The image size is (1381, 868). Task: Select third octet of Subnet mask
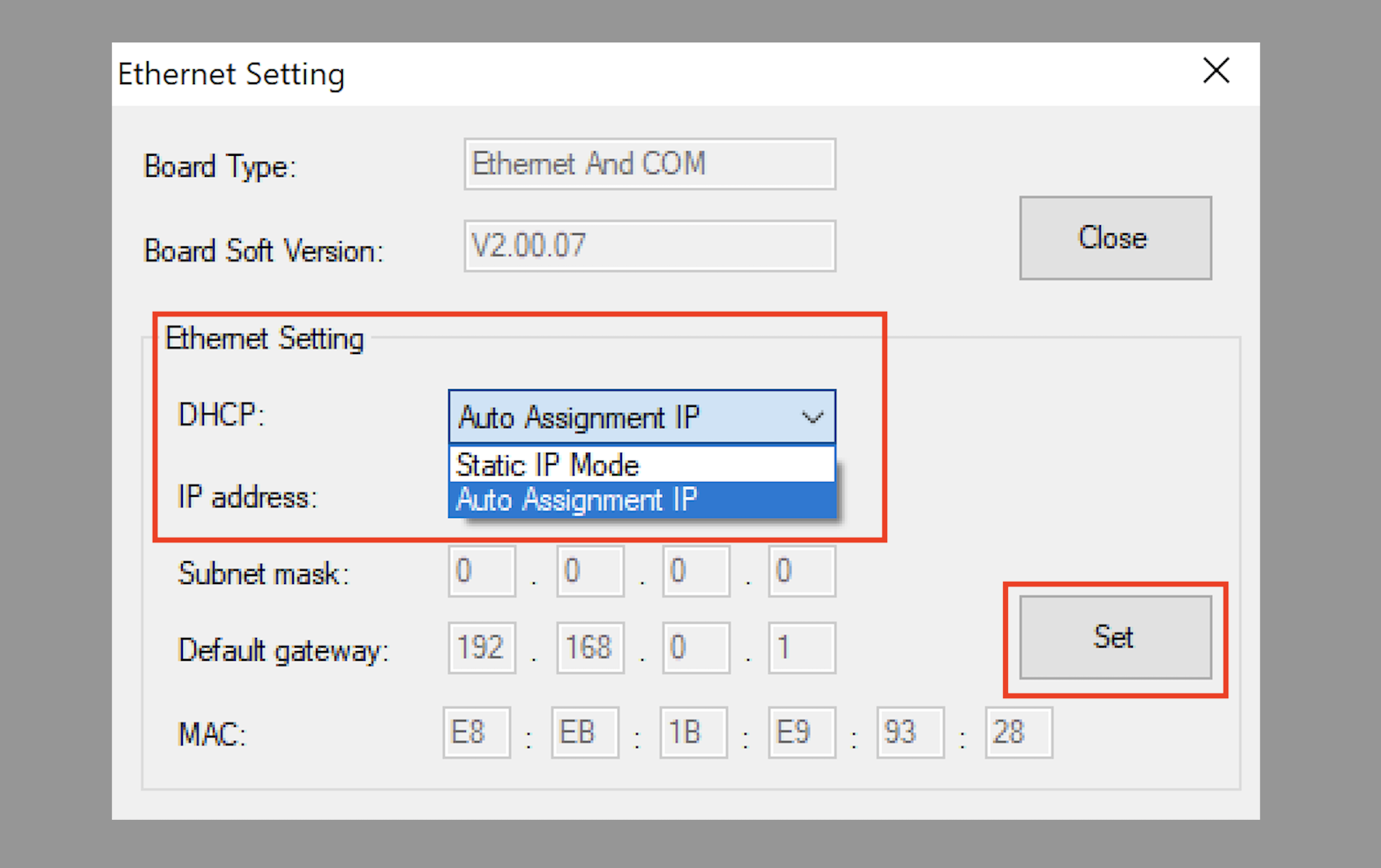coord(695,572)
